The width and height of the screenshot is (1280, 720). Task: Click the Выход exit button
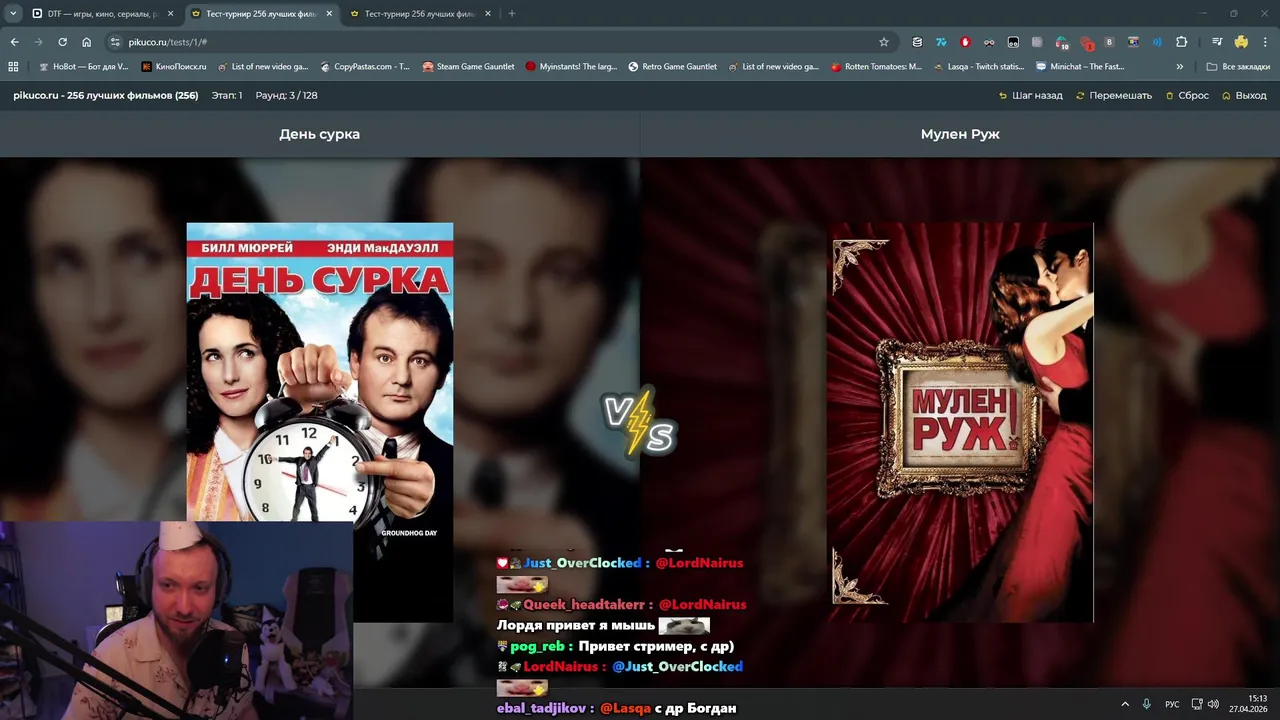coord(1244,95)
